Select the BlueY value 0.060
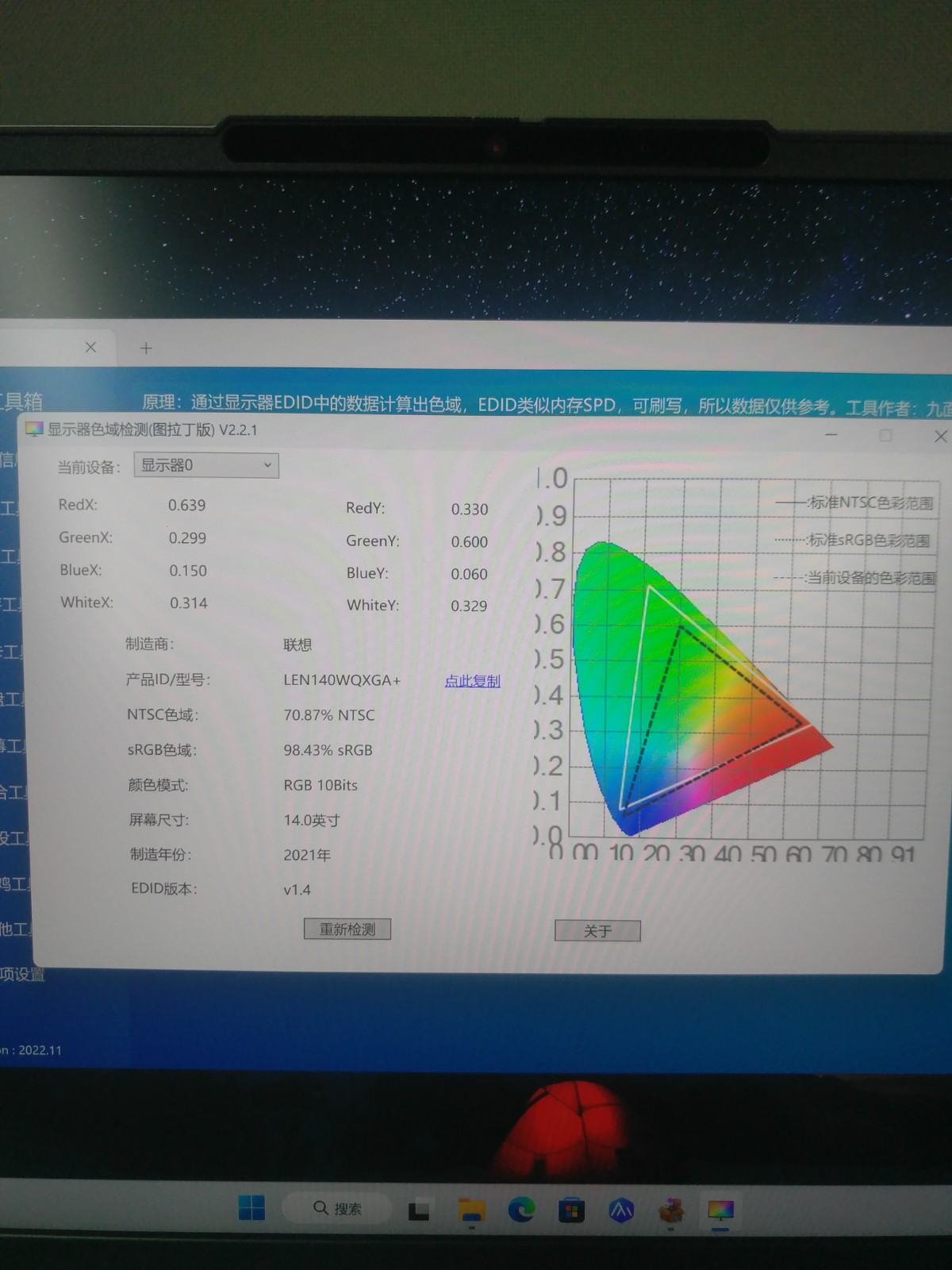Viewport: 952px width, 1270px height. point(469,574)
